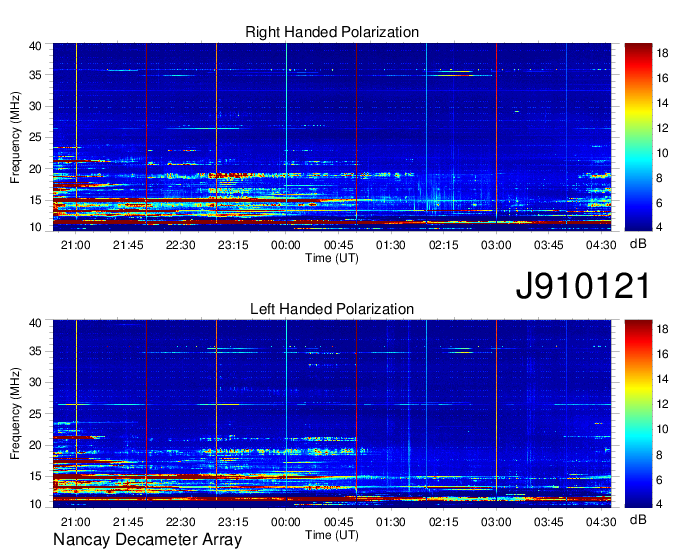Click the dB unit label of bottom colorbar
This screenshot has height=552, width=680.
(638, 519)
